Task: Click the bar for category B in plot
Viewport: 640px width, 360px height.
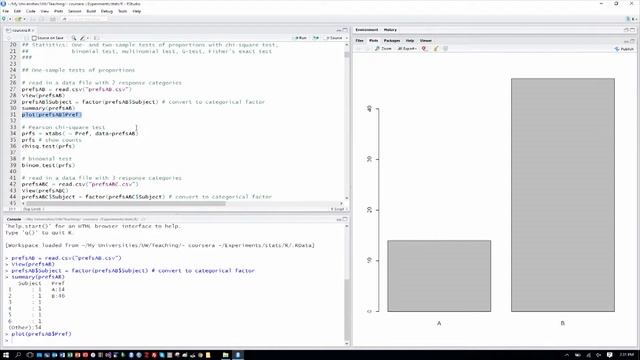Action: click(563, 195)
